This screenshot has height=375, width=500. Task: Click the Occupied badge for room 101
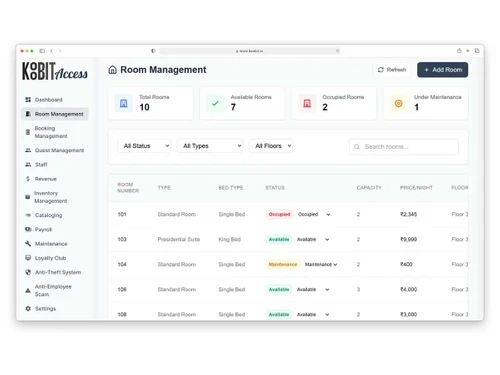279,214
